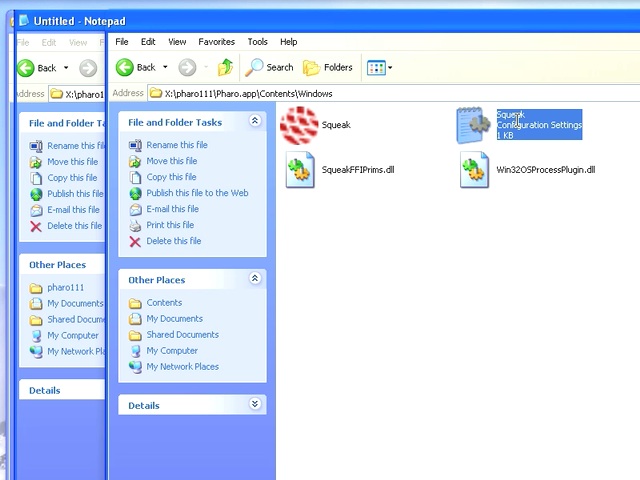Open Back history dropdown arrow in front window
Viewport: 640px width, 480px height.
[x=165, y=67]
